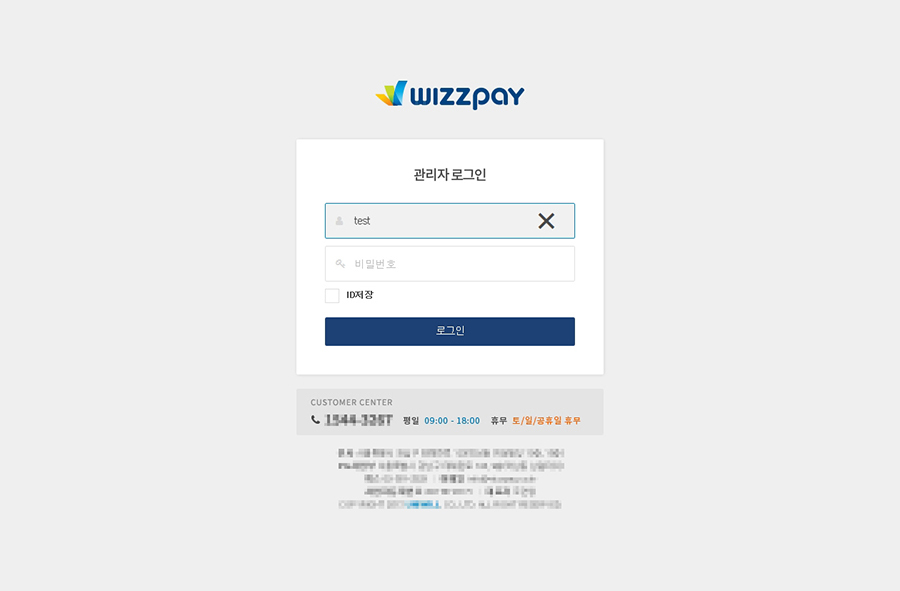Click the customer center phone number
The height and width of the screenshot is (591, 900).
point(359,420)
